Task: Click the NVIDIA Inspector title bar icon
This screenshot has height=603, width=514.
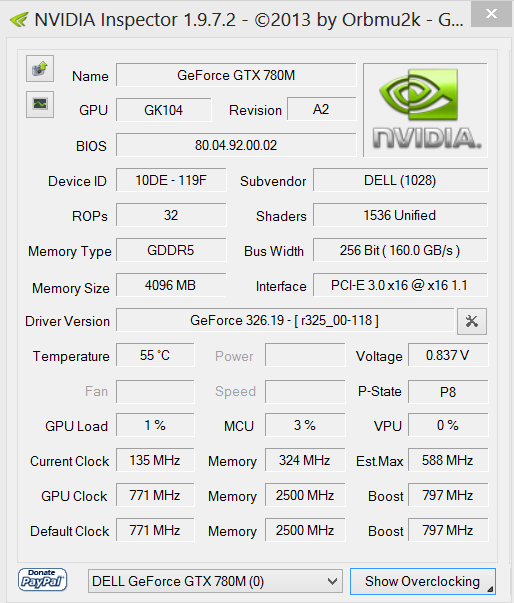Action: [x=19, y=19]
